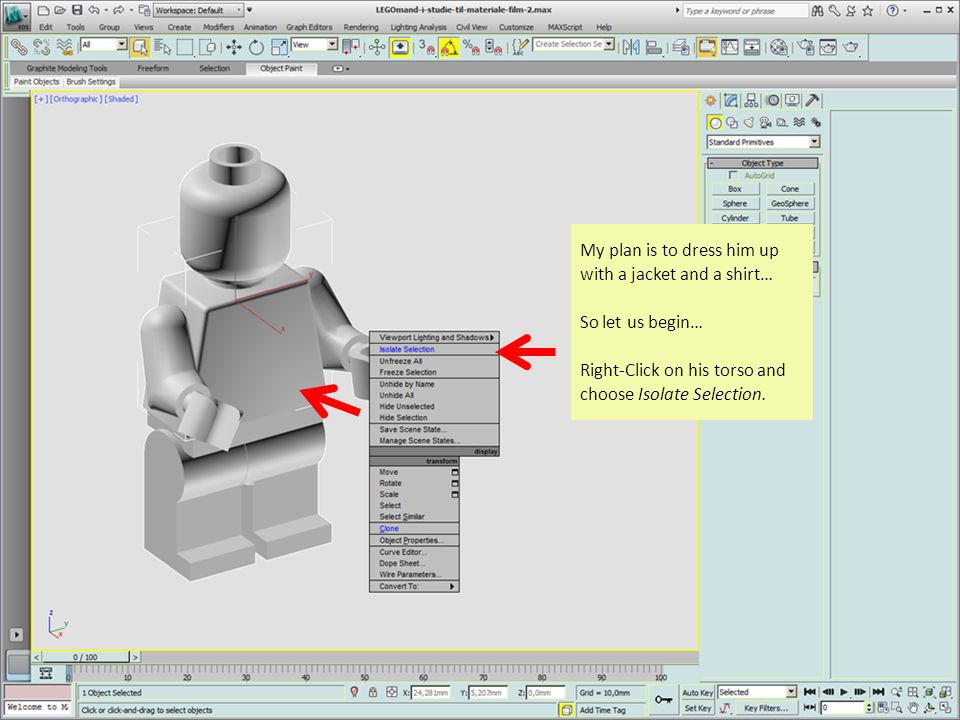This screenshot has height=720, width=960.
Task: Click the keyword search input field
Action: [744, 11]
